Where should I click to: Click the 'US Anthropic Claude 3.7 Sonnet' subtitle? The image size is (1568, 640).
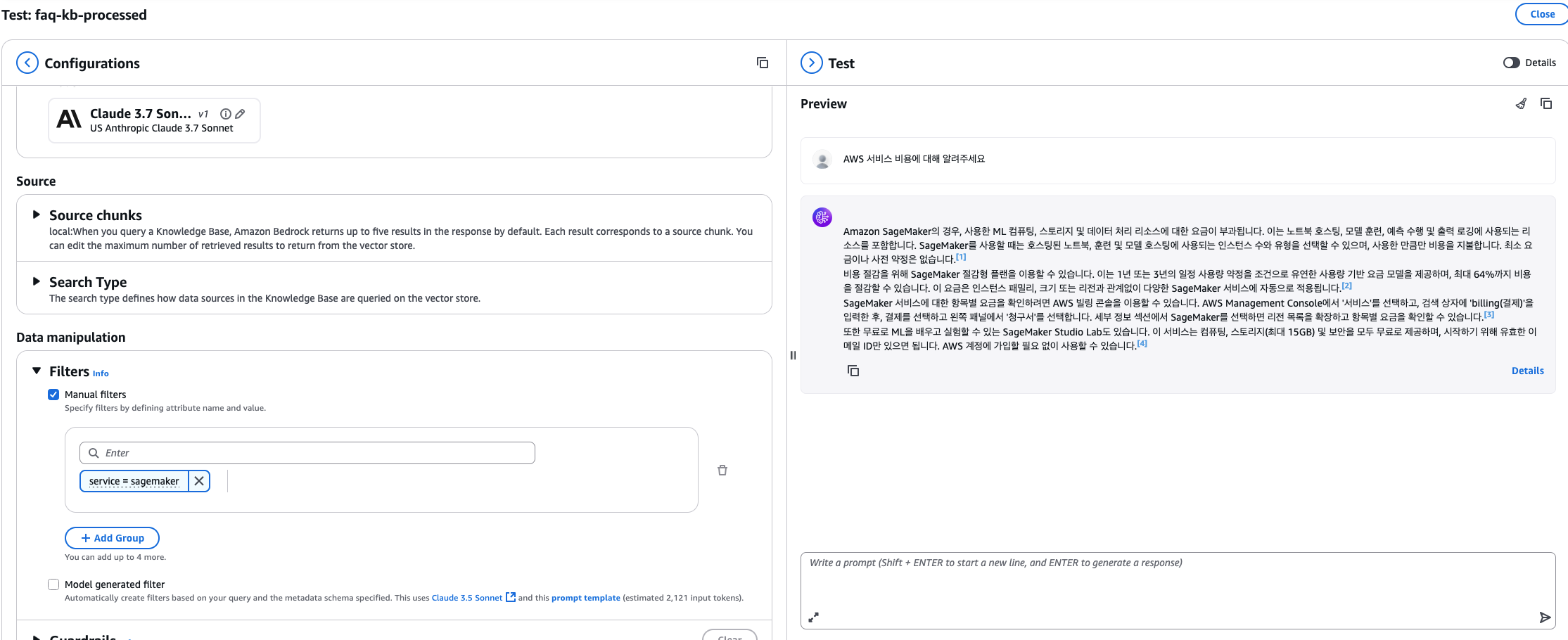click(x=162, y=128)
